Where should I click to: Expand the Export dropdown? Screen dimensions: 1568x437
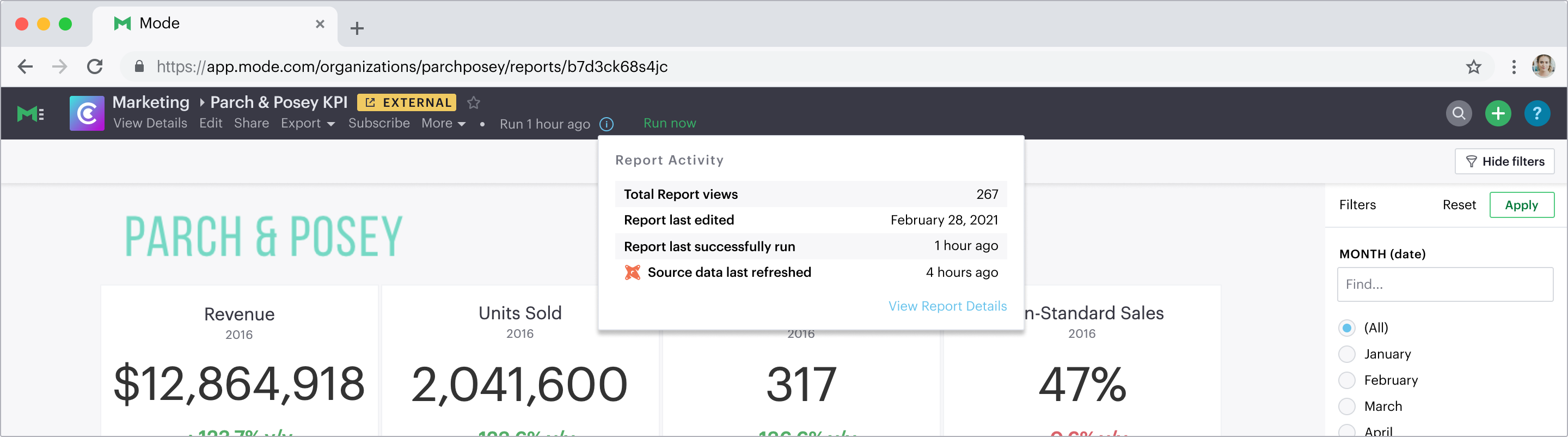point(308,123)
